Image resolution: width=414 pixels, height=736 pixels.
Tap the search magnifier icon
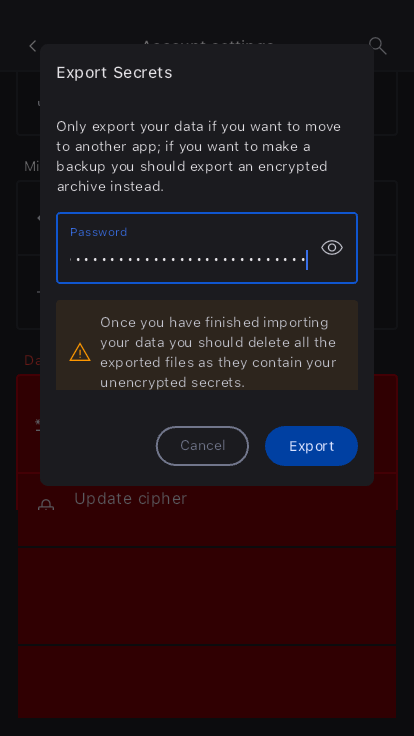coord(377,46)
